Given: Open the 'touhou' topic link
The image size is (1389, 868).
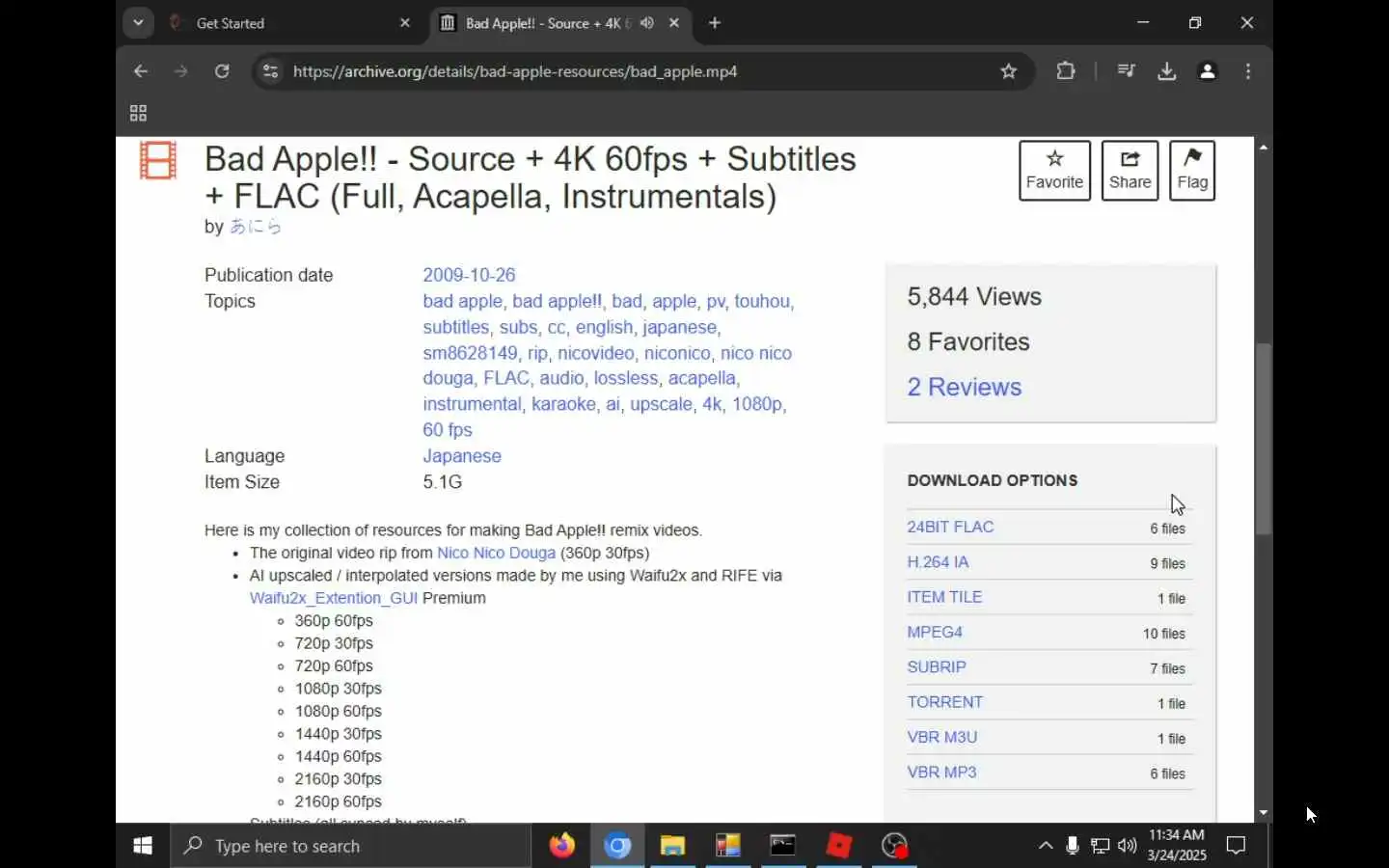Looking at the screenshot, I should (x=762, y=301).
